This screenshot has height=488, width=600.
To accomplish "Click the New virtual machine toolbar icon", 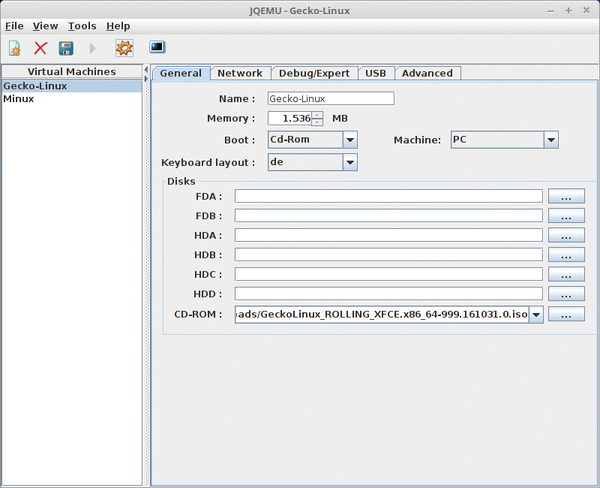I will 15,48.
